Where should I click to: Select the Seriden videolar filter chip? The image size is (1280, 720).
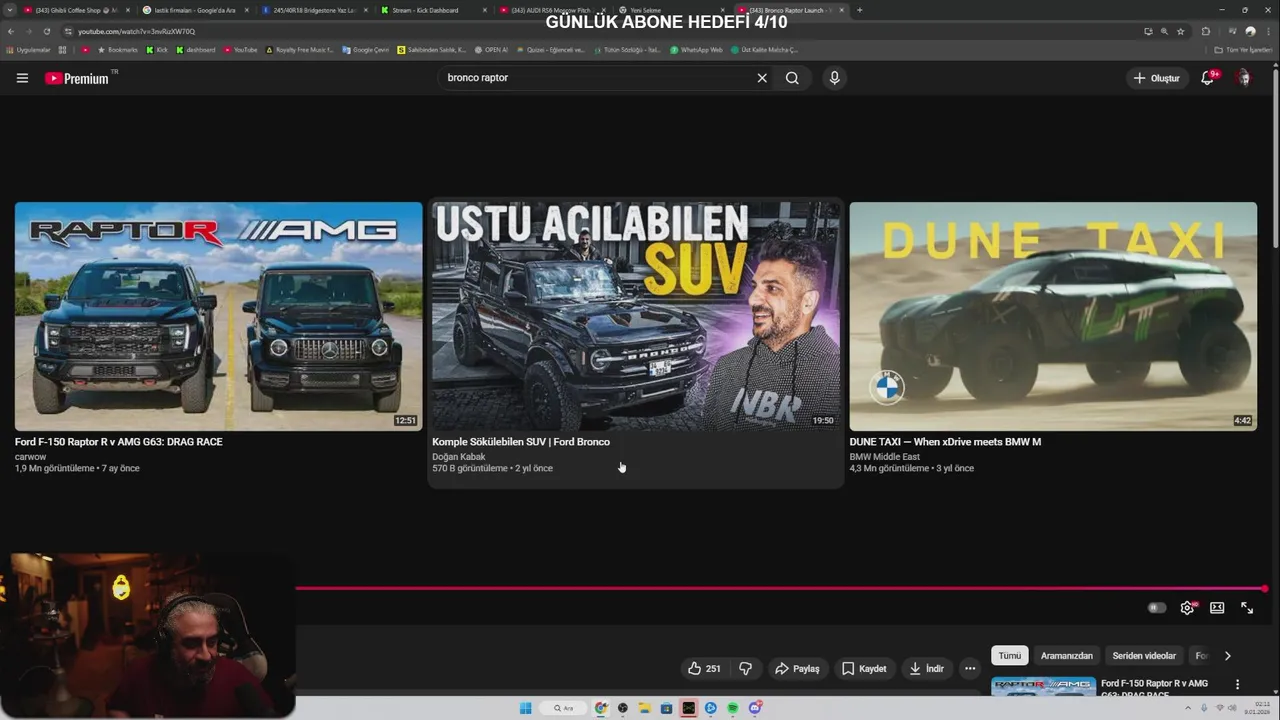click(1144, 656)
